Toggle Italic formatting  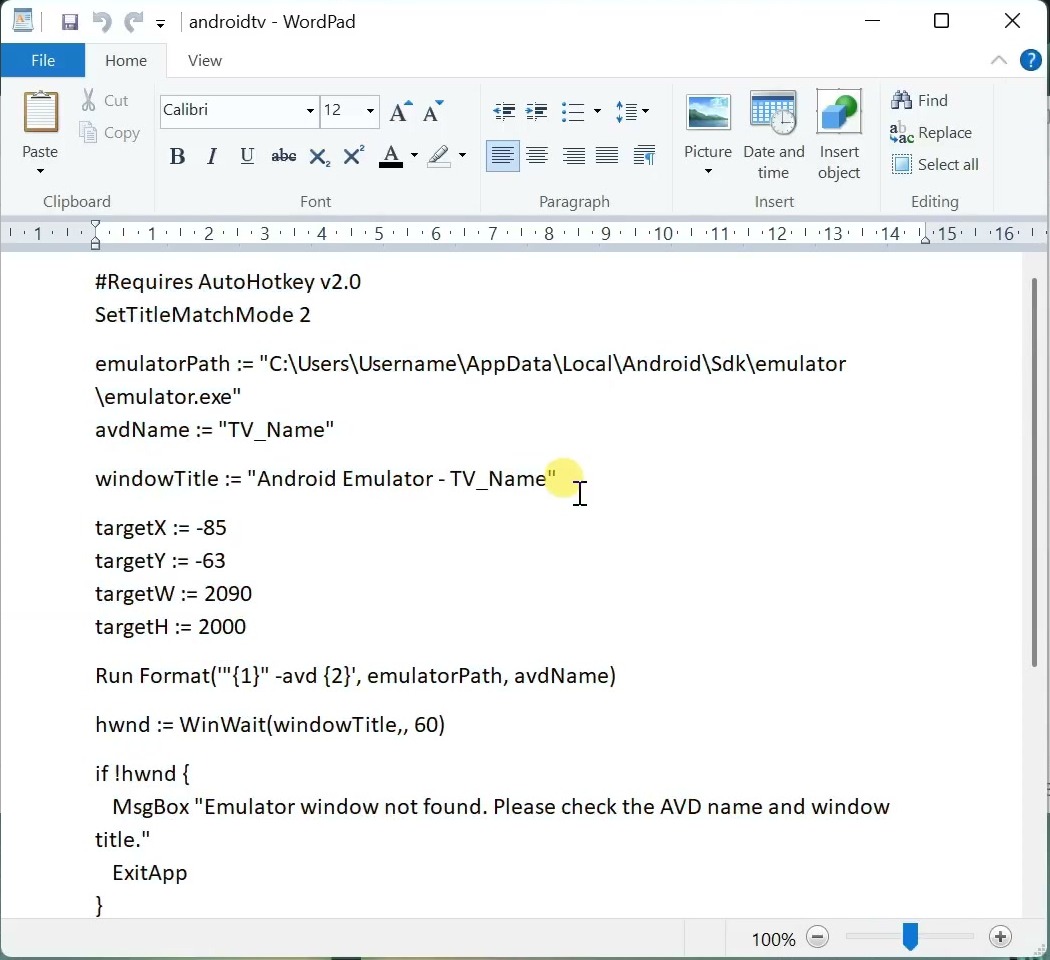[x=212, y=156]
